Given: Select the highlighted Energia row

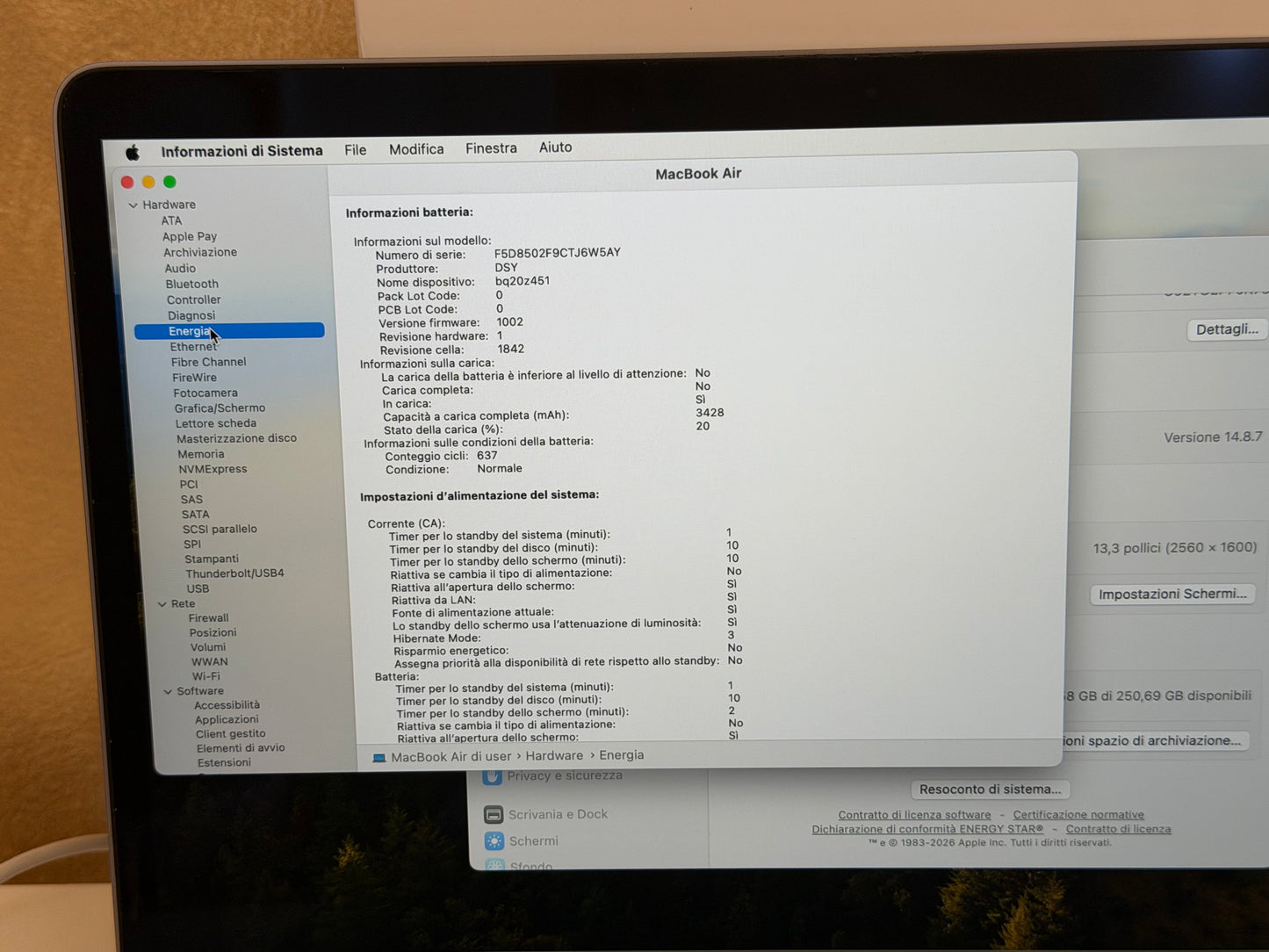Looking at the screenshot, I should pos(229,331).
